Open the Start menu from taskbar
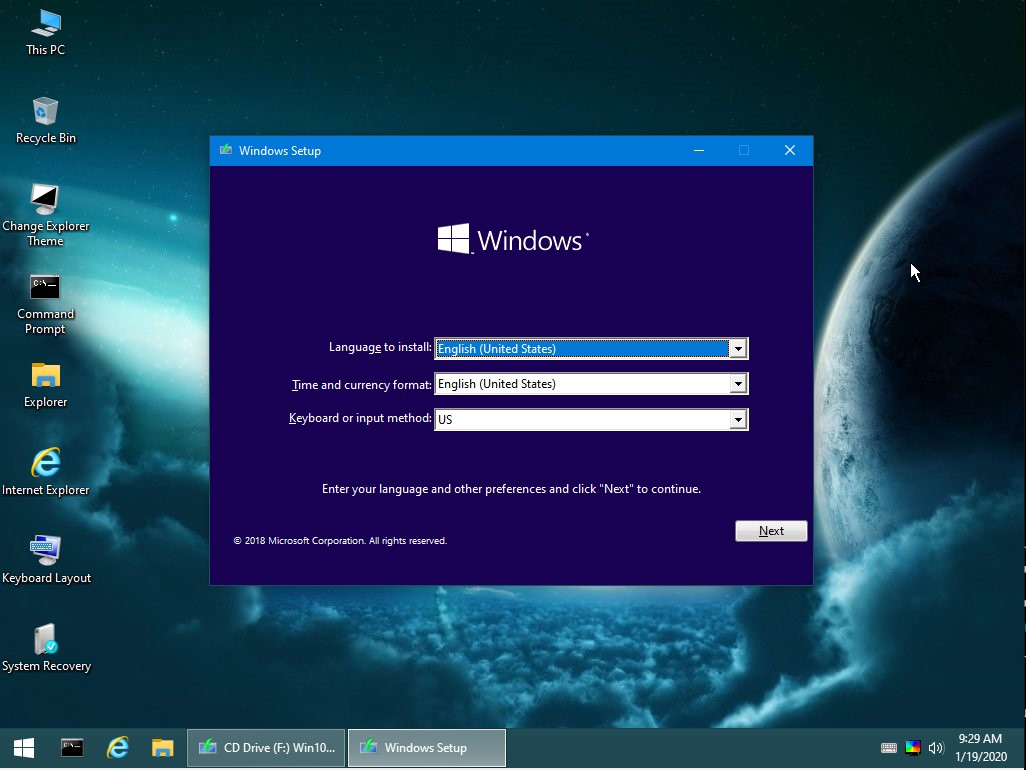Image resolution: width=1026 pixels, height=770 pixels. point(24,748)
